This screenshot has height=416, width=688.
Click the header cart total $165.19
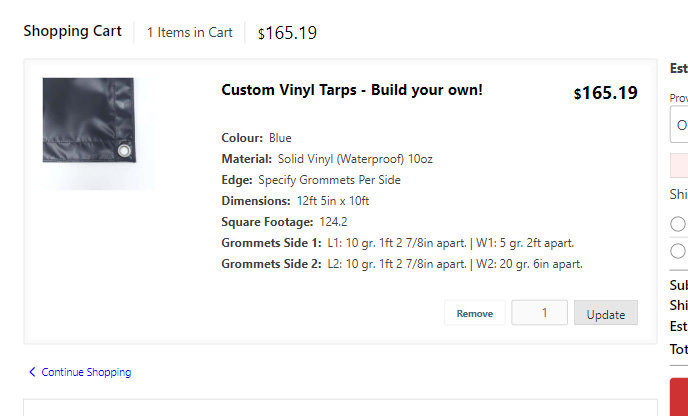pos(287,33)
